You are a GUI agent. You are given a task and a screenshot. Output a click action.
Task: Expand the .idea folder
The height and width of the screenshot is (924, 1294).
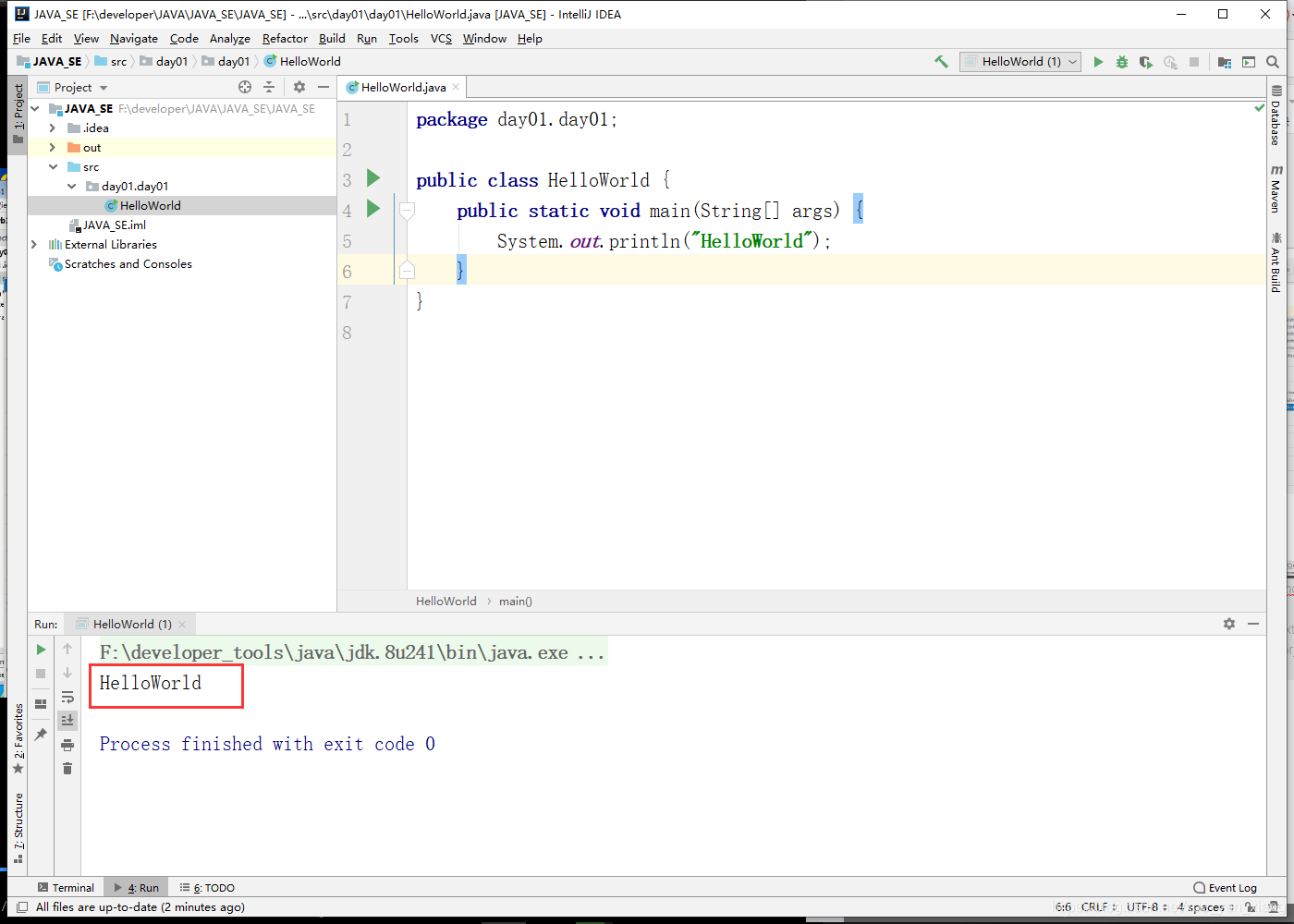[x=53, y=128]
